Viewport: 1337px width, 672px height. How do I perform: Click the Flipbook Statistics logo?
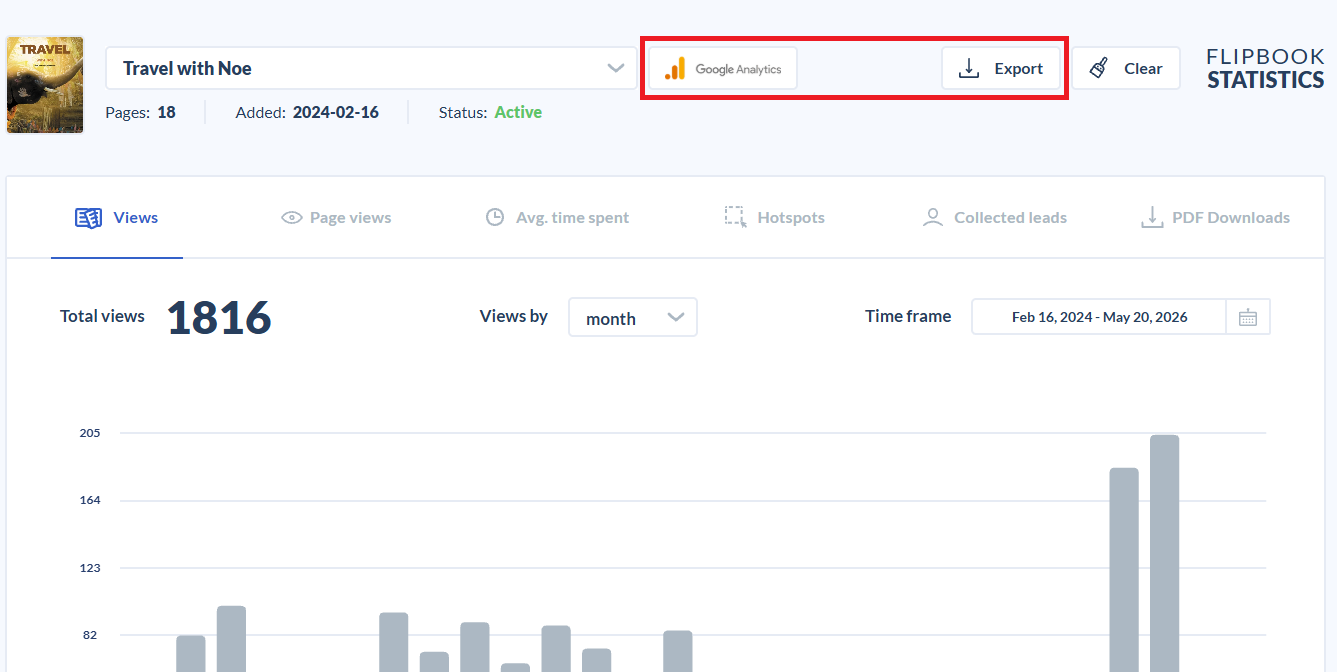point(1265,69)
